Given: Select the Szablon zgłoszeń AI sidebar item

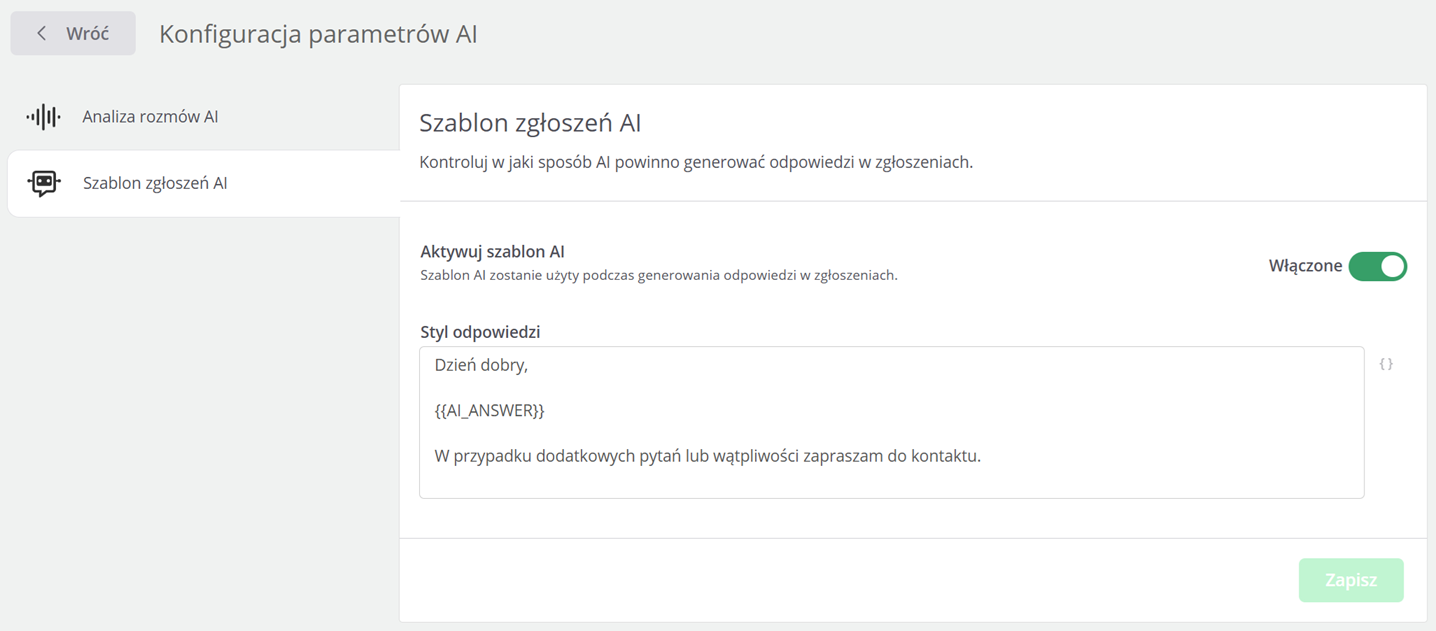Looking at the screenshot, I should click(x=203, y=184).
